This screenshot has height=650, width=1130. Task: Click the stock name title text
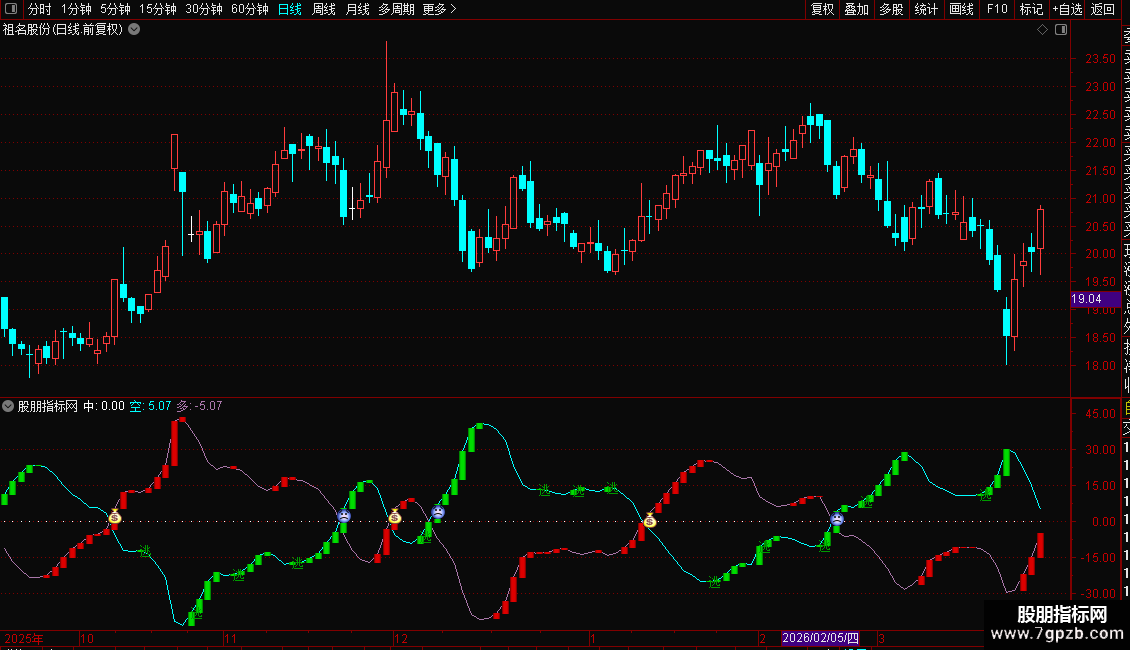(x=63, y=30)
